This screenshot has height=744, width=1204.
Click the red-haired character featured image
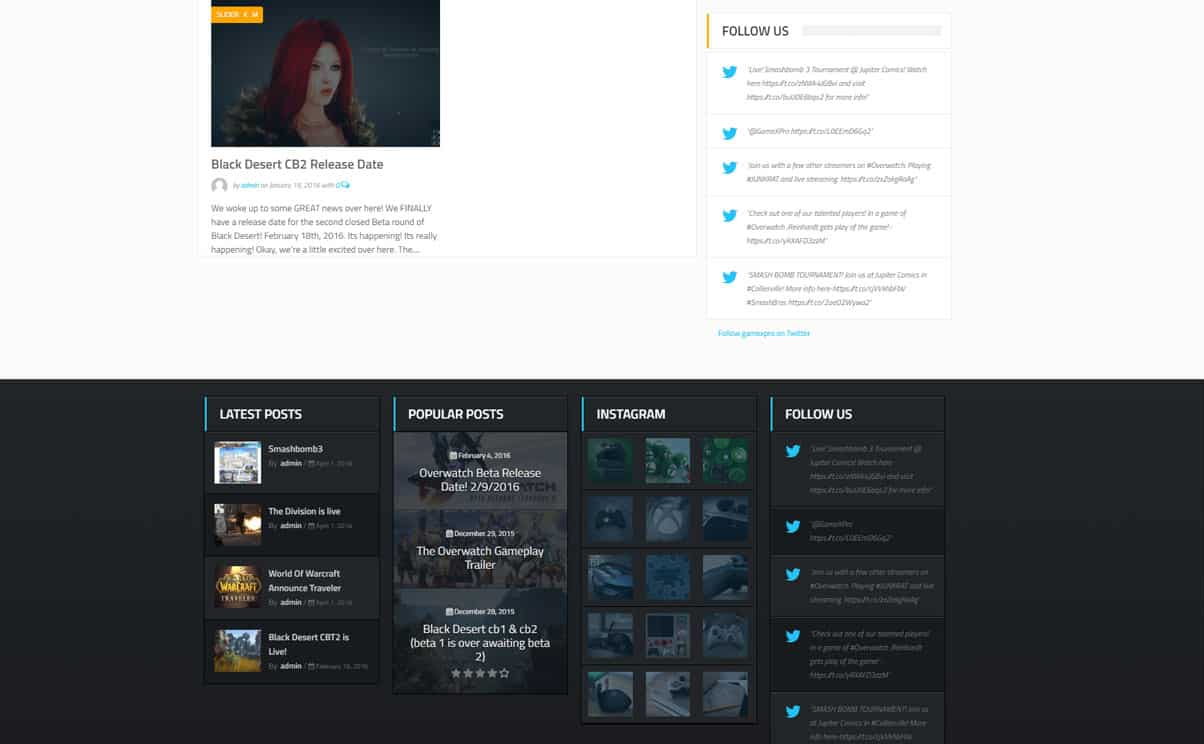pos(325,73)
